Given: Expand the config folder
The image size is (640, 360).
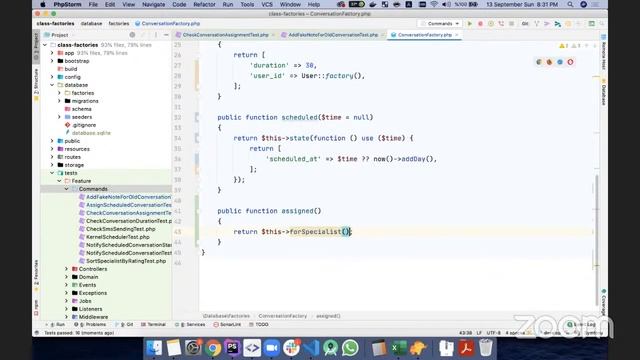Looking at the screenshot, I should [x=52, y=77].
